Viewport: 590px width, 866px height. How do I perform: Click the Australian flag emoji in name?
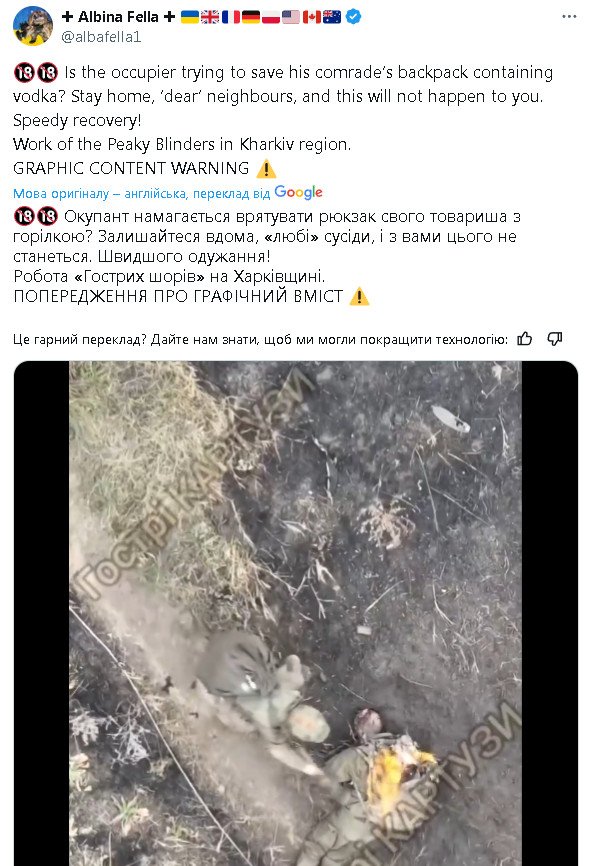click(x=331, y=17)
